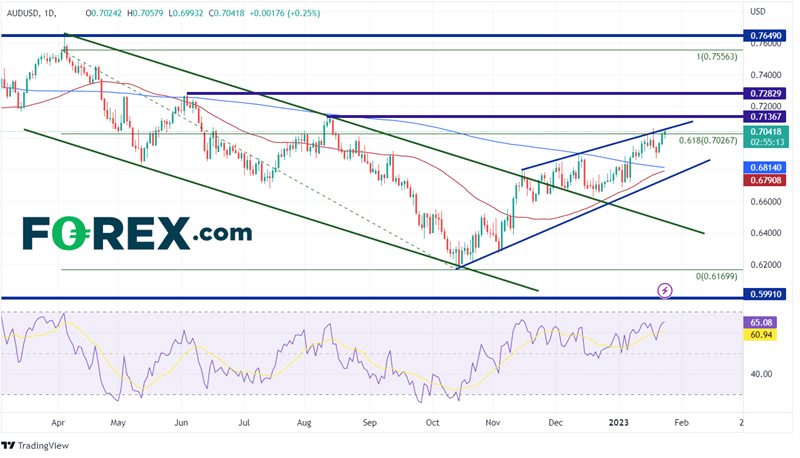This screenshot has width=800, height=458.
Task: Click the 0.67908 moving average label
Action: 765,180
